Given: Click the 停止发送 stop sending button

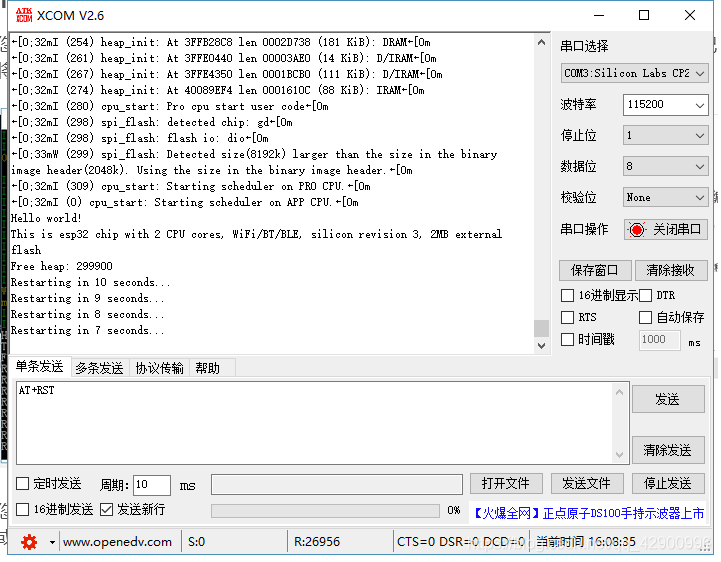Looking at the screenshot, I should tap(668, 484).
